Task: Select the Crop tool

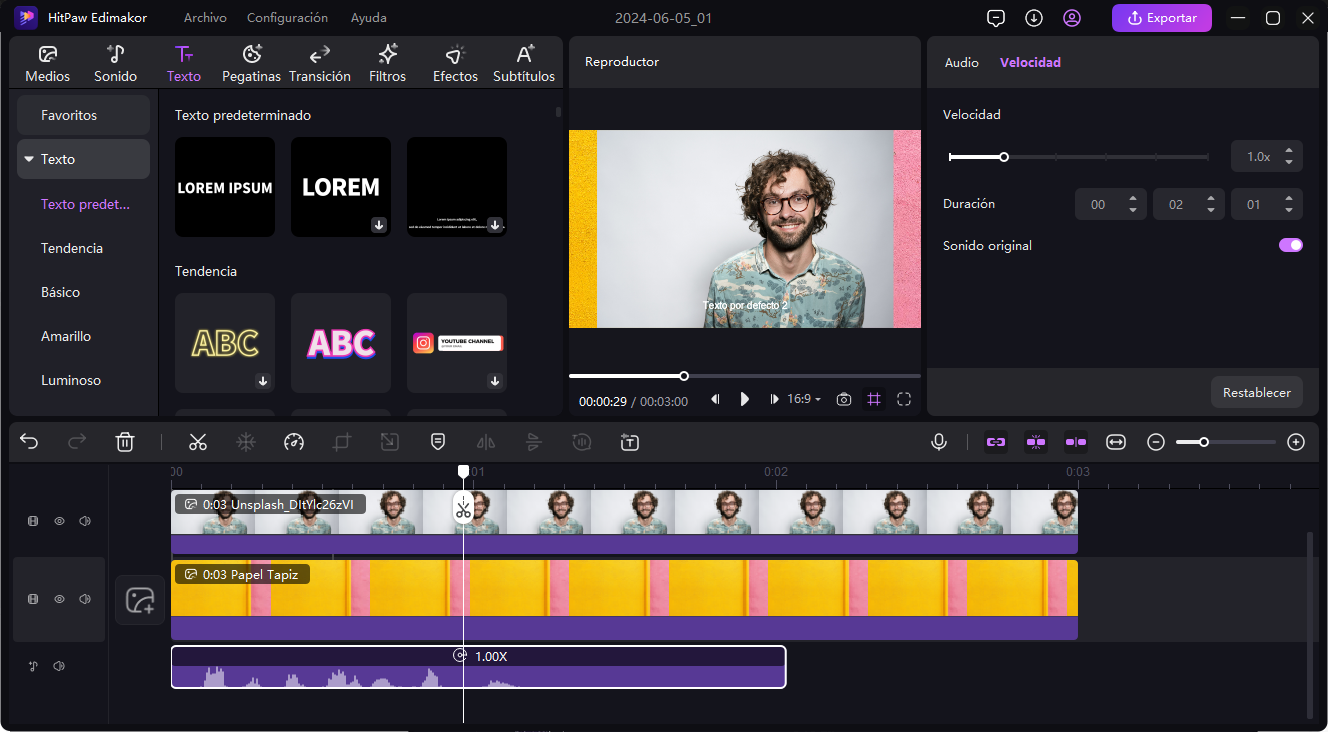Action: click(x=341, y=441)
